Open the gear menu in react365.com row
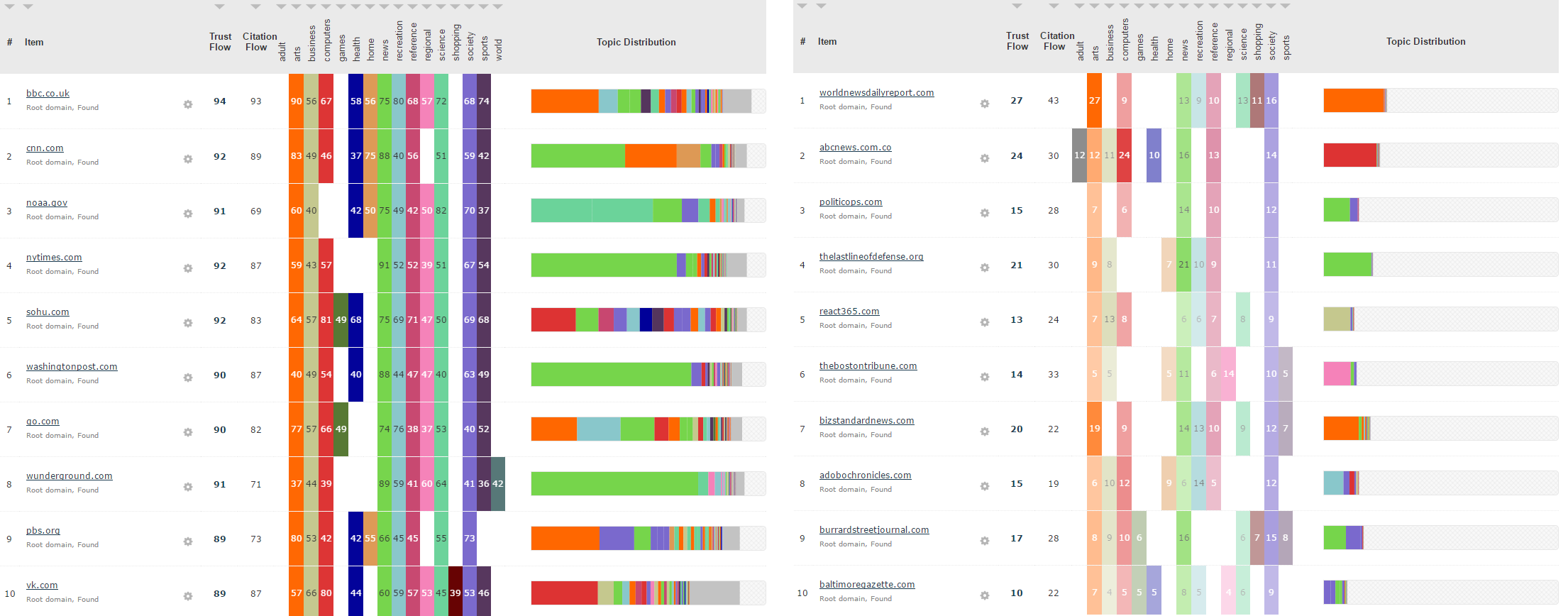This screenshot has width=1568, height=616. [985, 322]
